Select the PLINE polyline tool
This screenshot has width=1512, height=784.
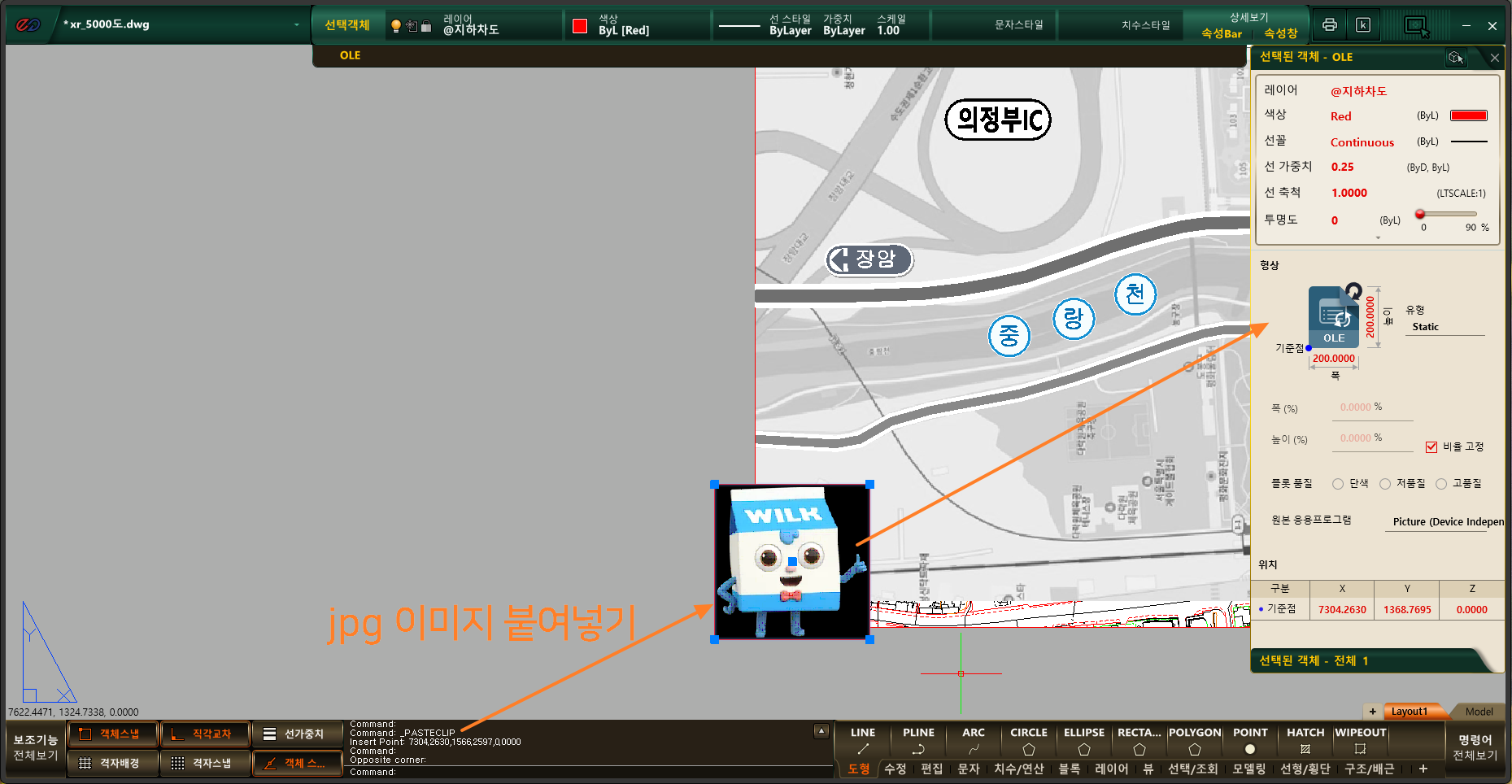(x=918, y=741)
